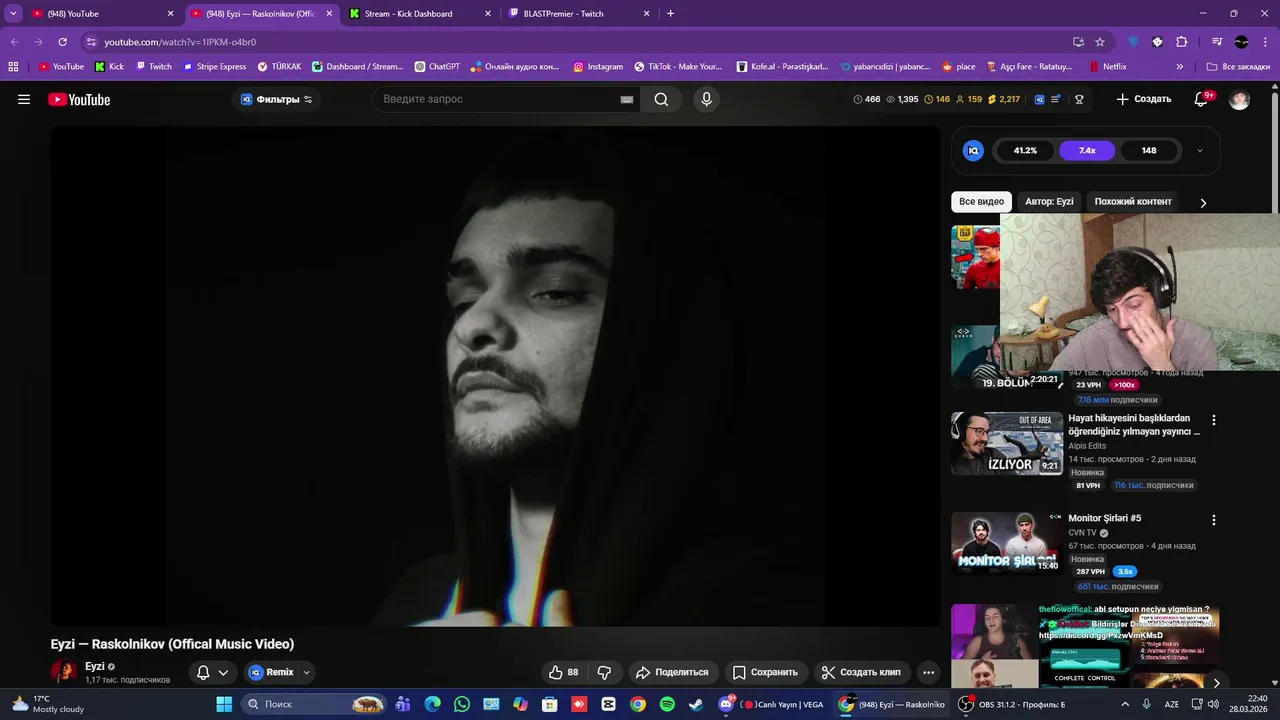Click the video player to pause
The width and height of the screenshot is (1280, 720).
click(496, 376)
